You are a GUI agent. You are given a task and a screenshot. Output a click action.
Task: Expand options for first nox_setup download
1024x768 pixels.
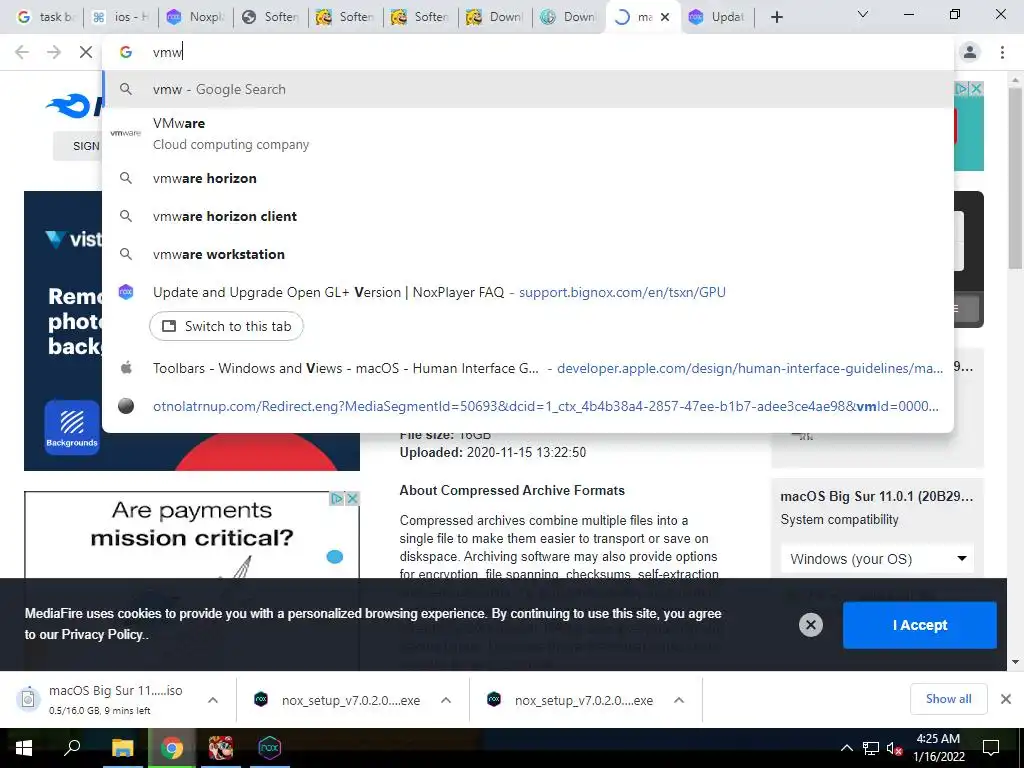pyautogui.click(x=446, y=700)
